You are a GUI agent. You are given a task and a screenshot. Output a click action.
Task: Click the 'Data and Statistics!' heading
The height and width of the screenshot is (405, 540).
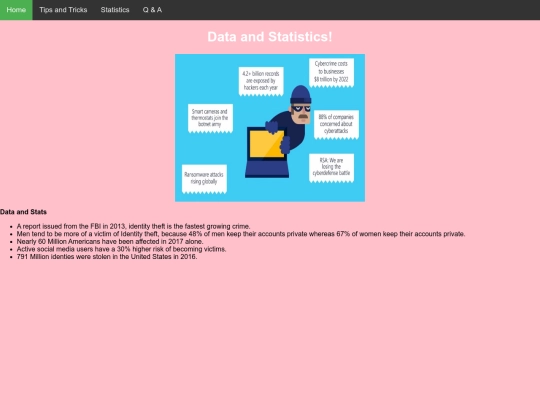coord(270,37)
